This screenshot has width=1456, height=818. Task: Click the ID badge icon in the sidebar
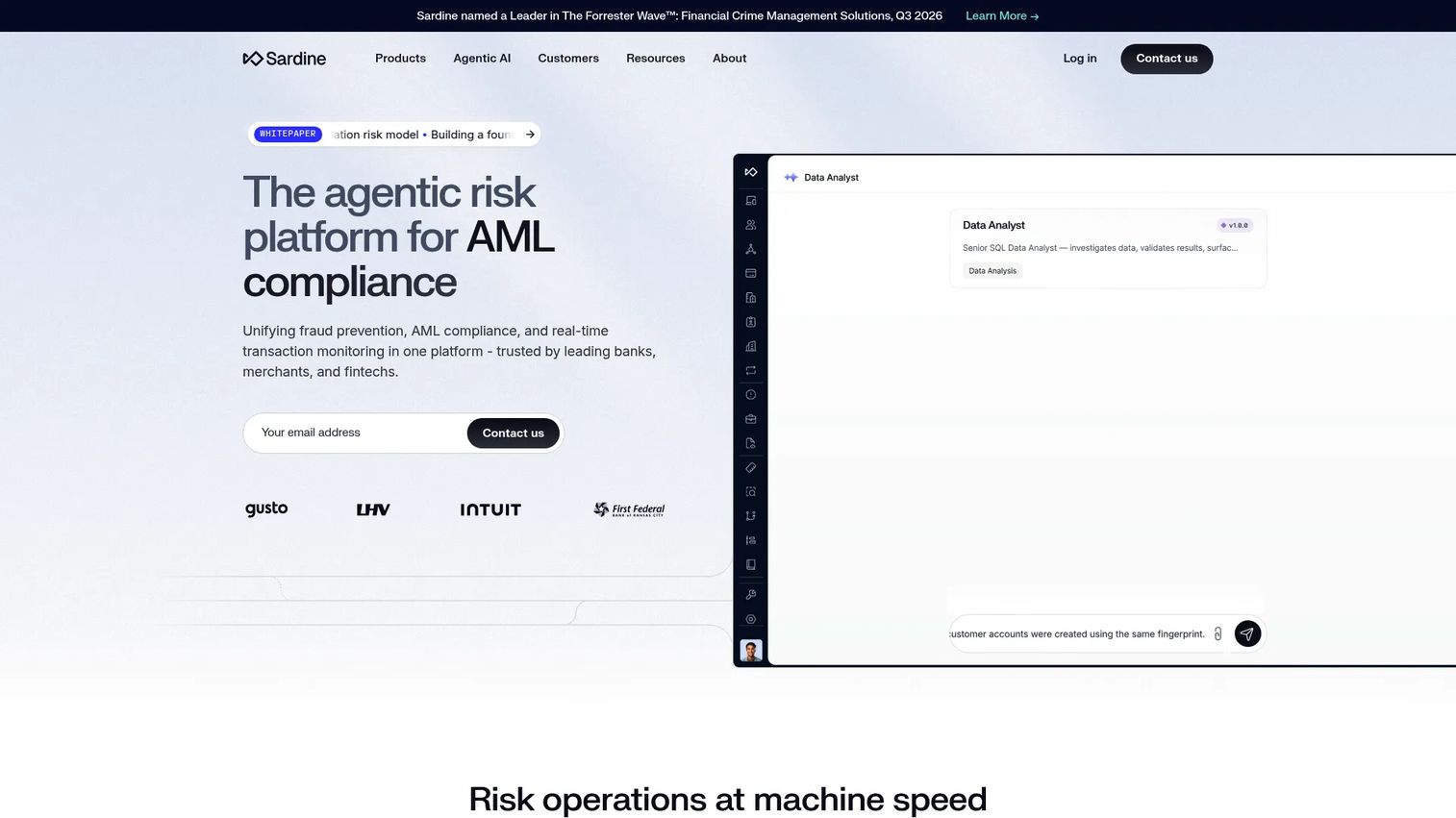tap(751, 322)
